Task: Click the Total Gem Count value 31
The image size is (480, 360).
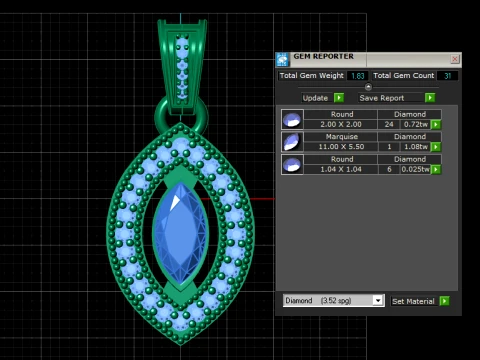Action: (447, 76)
